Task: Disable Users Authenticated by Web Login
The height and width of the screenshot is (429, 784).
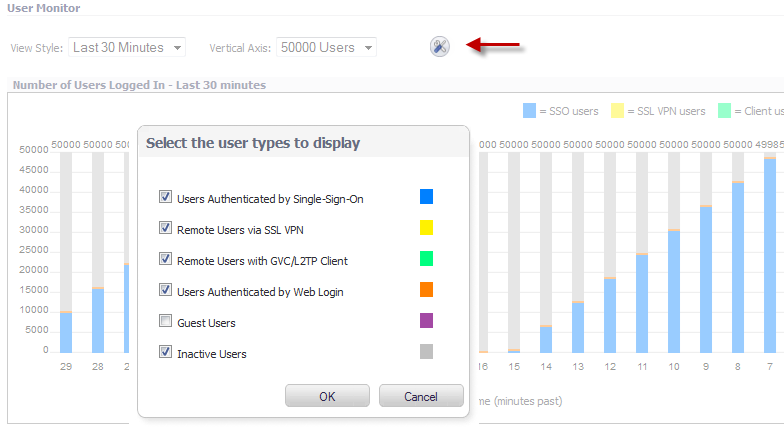Action: coord(166,290)
